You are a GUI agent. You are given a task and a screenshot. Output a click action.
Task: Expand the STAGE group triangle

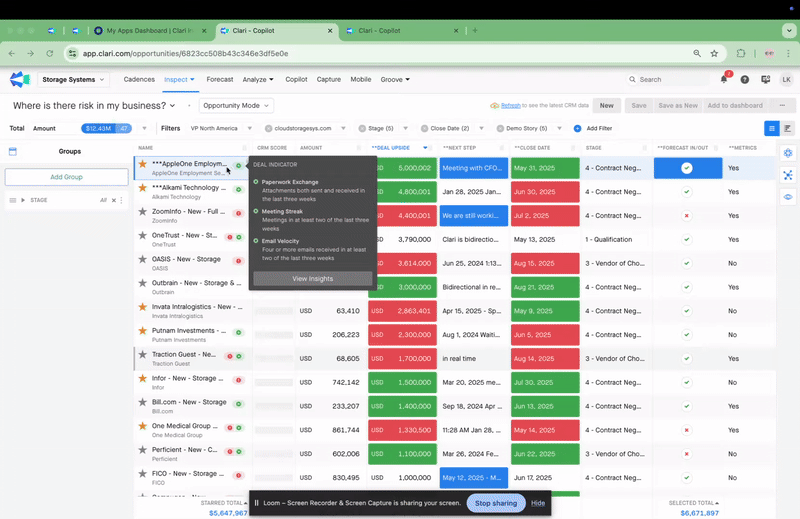23,201
